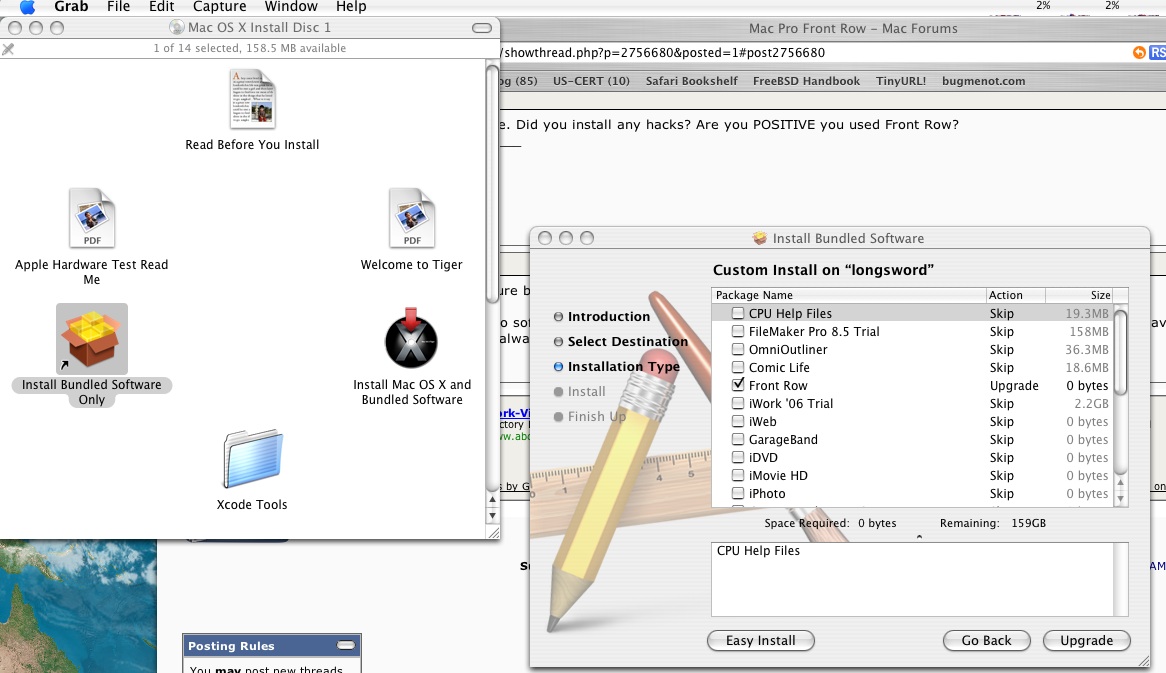Image resolution: width=1166 pixels, height=673 pixels.
Task: Open the Window menu
Action: [291, 7]
